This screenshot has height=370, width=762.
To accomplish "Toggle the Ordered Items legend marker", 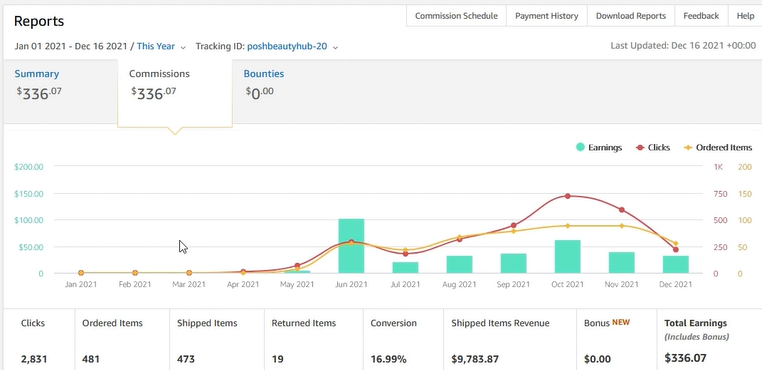I will click(x=688, y=148).
